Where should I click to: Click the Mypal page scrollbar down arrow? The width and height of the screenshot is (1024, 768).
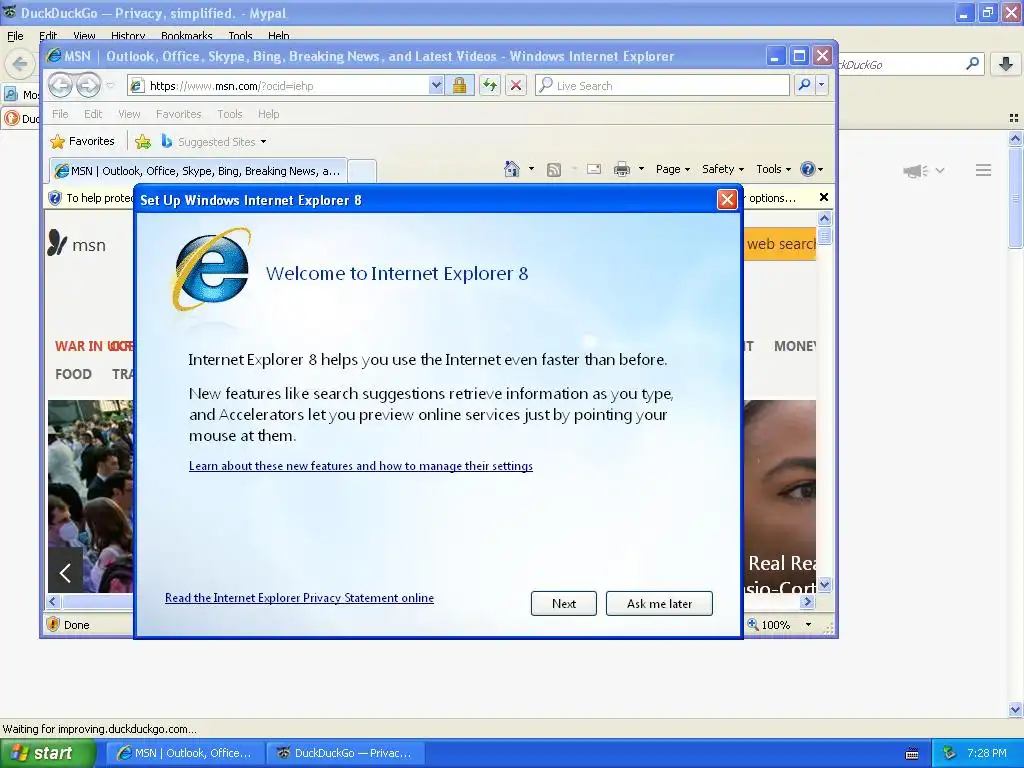pyautogui.click(x=1015, y=709)
